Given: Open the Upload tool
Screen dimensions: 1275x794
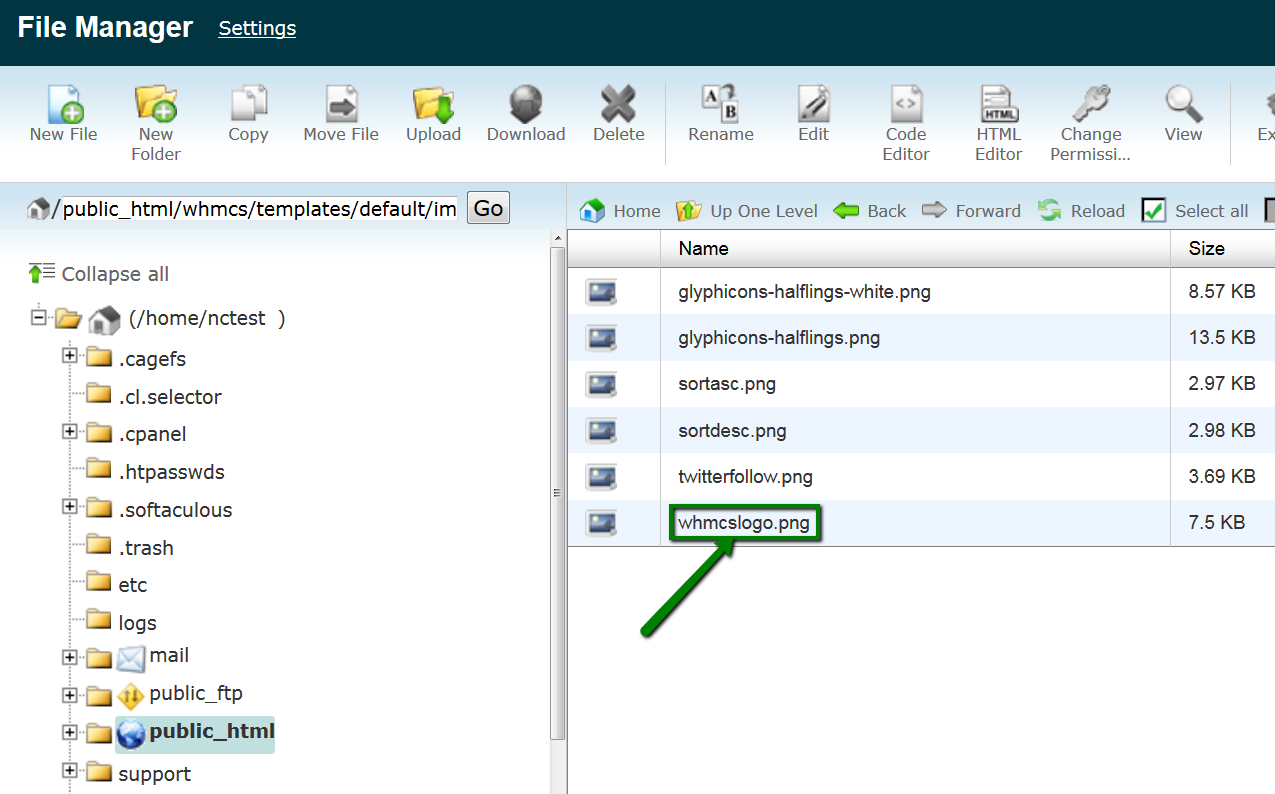Looking at the screenshot, I should click(x=433, y=104).
